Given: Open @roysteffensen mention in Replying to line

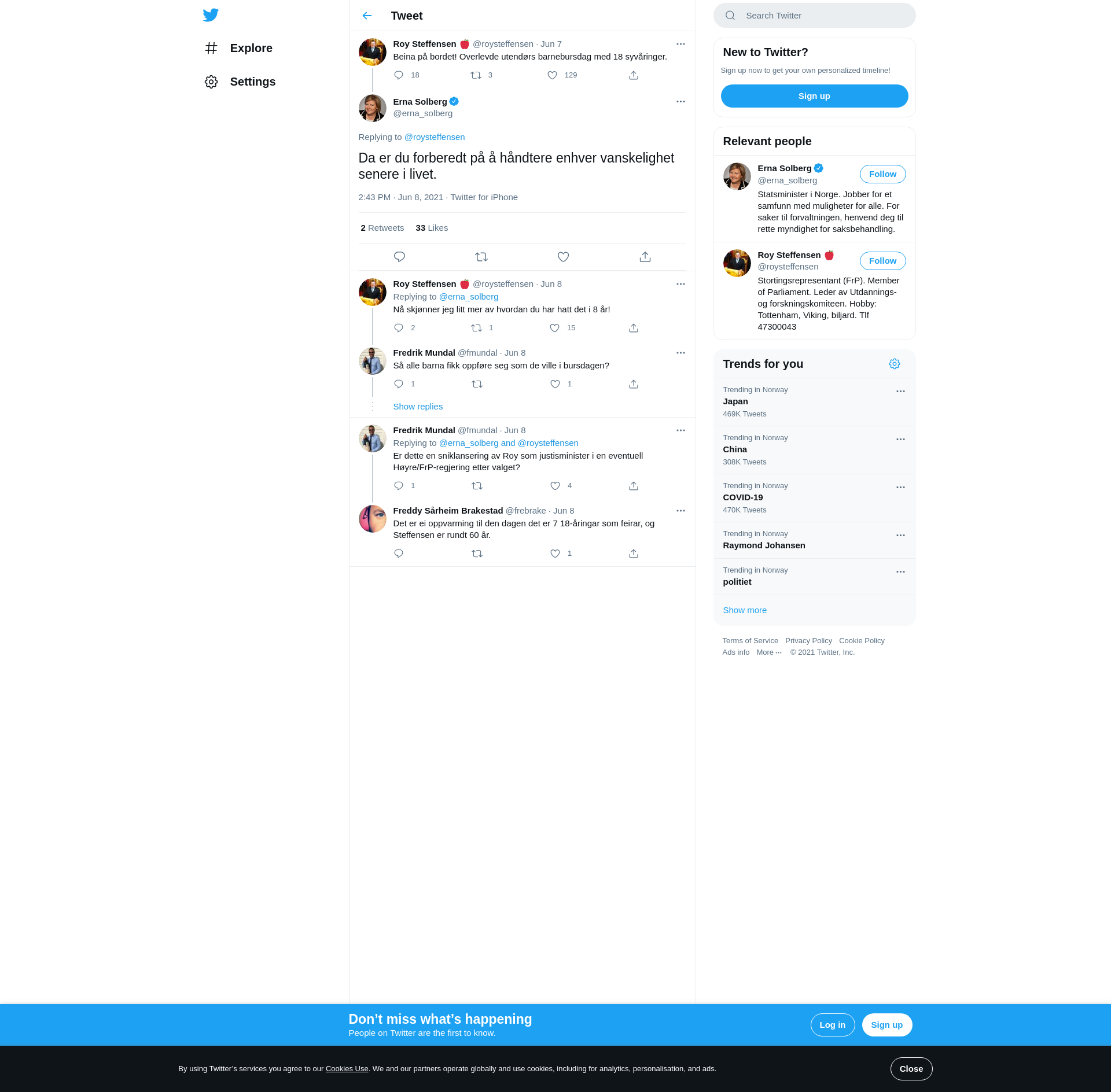Looking at the screenshot, I should pos(435,137).
